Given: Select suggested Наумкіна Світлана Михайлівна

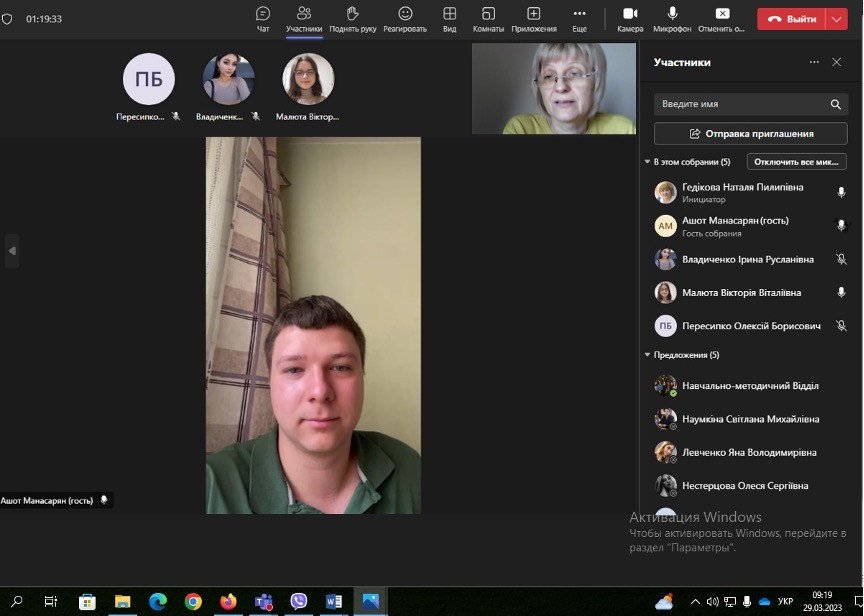Looking at the screenshot, I should (750, 419).
